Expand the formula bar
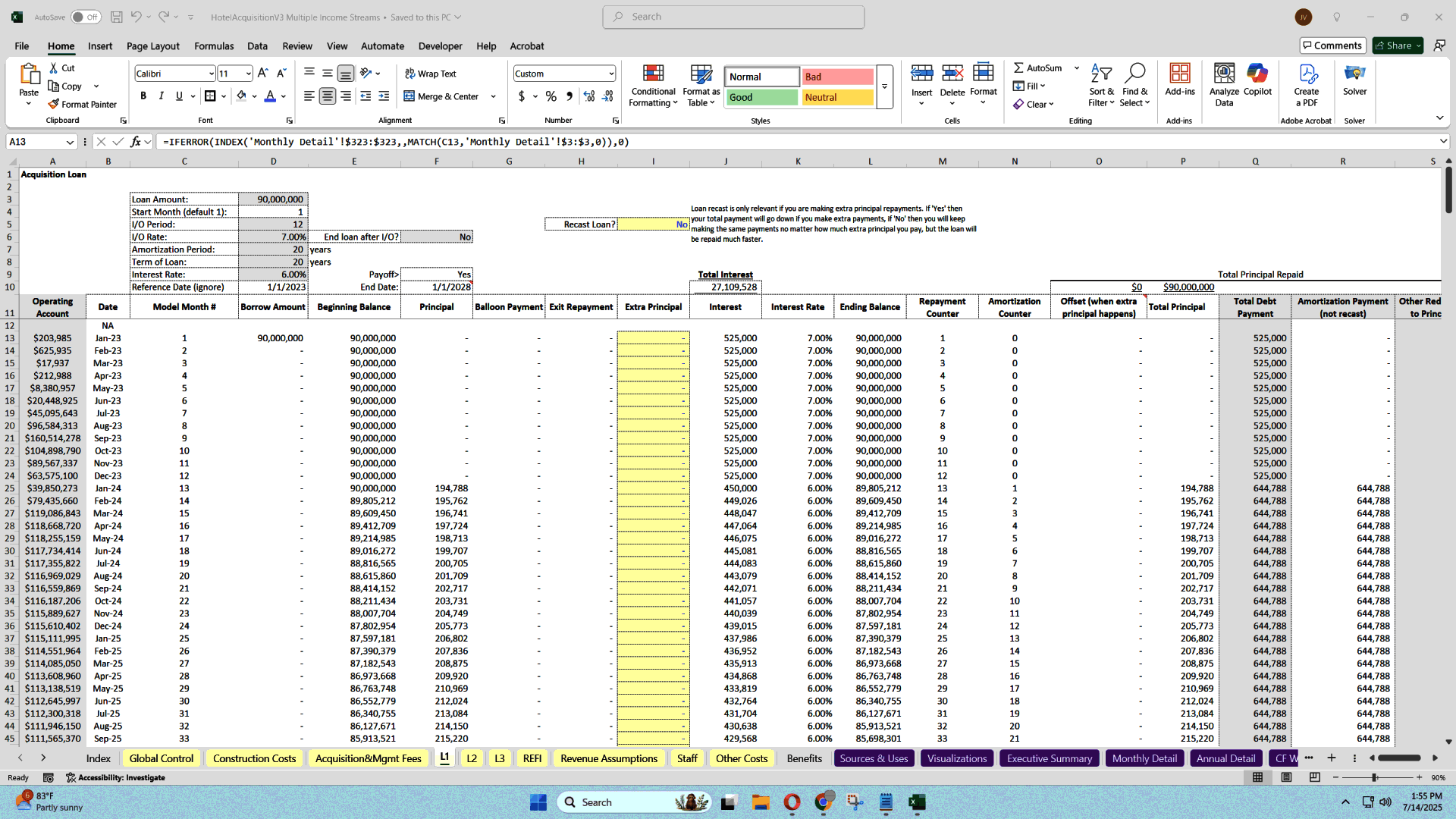Screen dimensions: 1456x819 click(x=1442, y=142)
